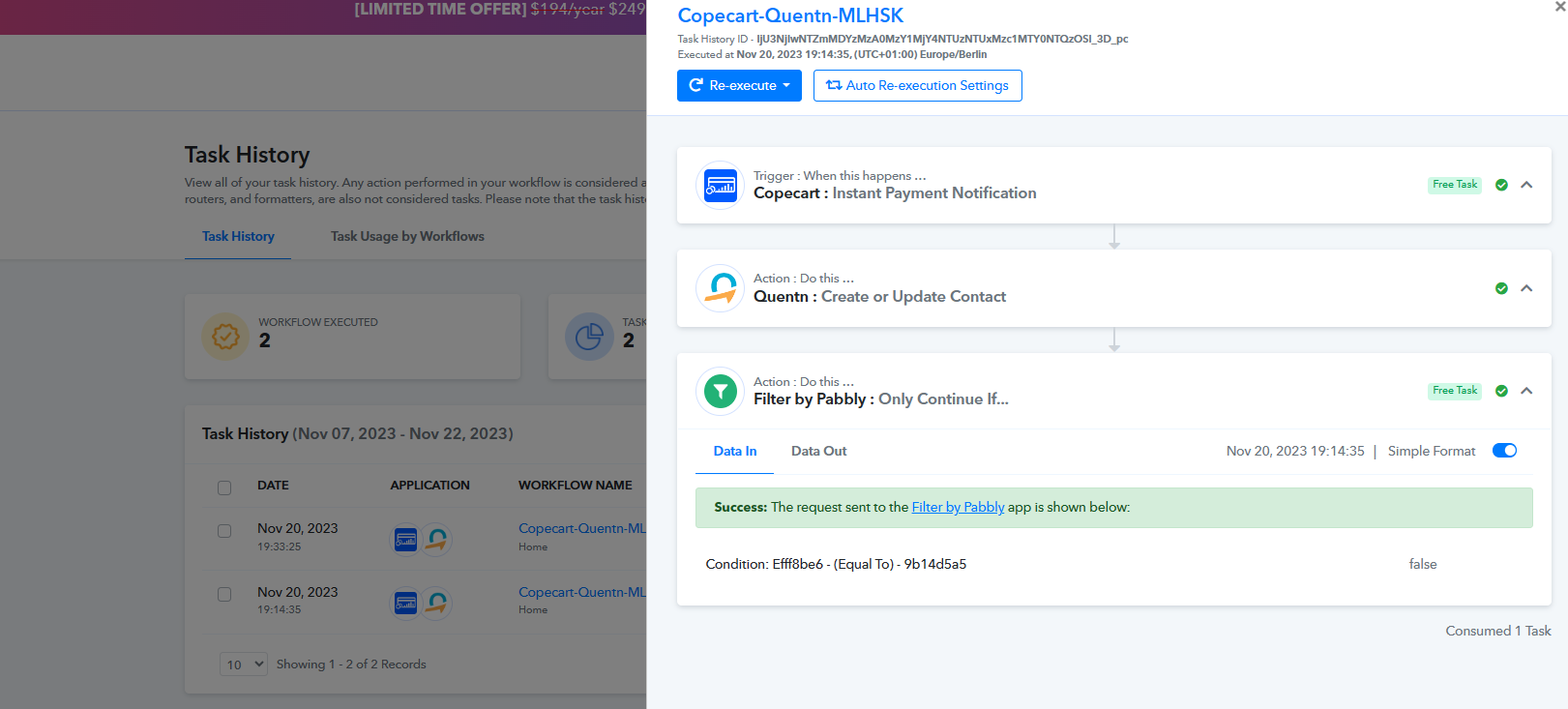Click the Task History ID string
1568x709 pixels.
942,39
